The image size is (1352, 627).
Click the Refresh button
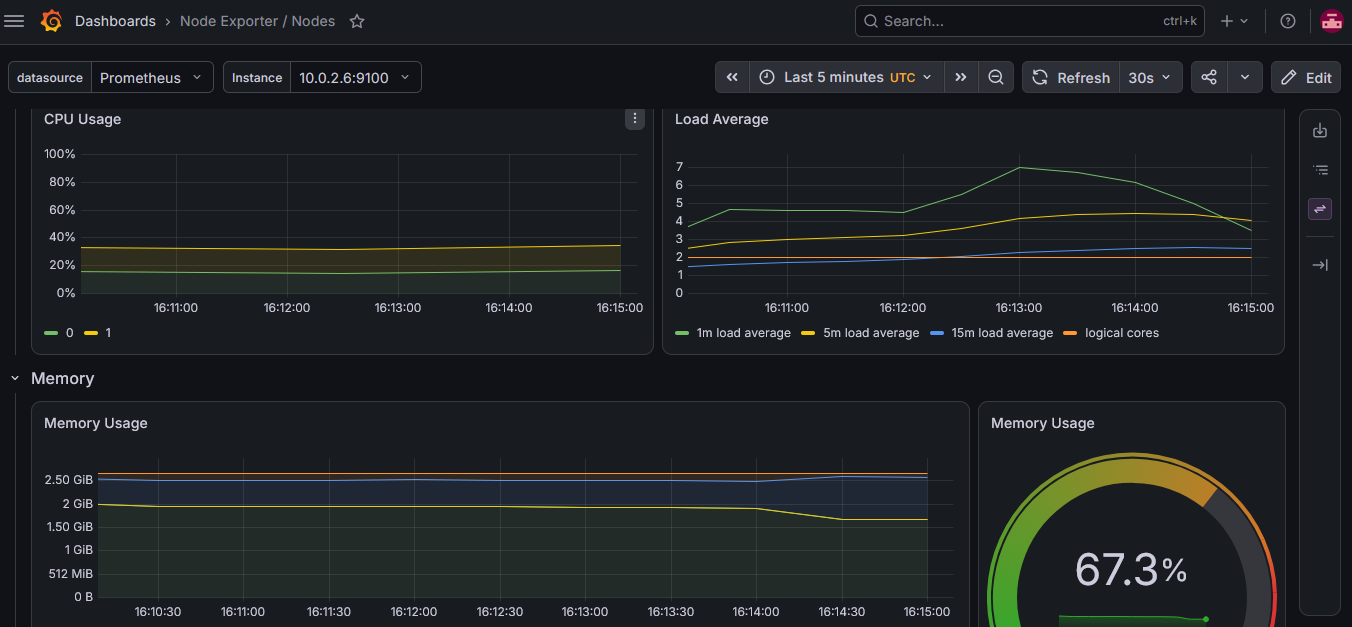[1071, 77]
